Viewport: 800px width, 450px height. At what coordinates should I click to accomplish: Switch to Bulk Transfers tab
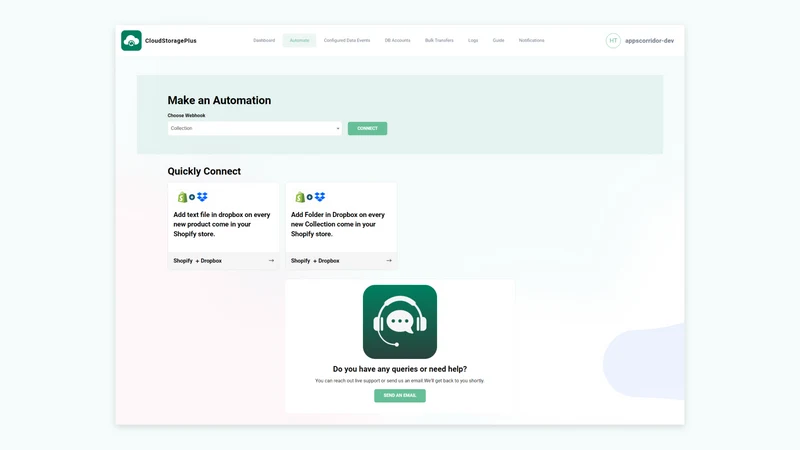(439, 40)
